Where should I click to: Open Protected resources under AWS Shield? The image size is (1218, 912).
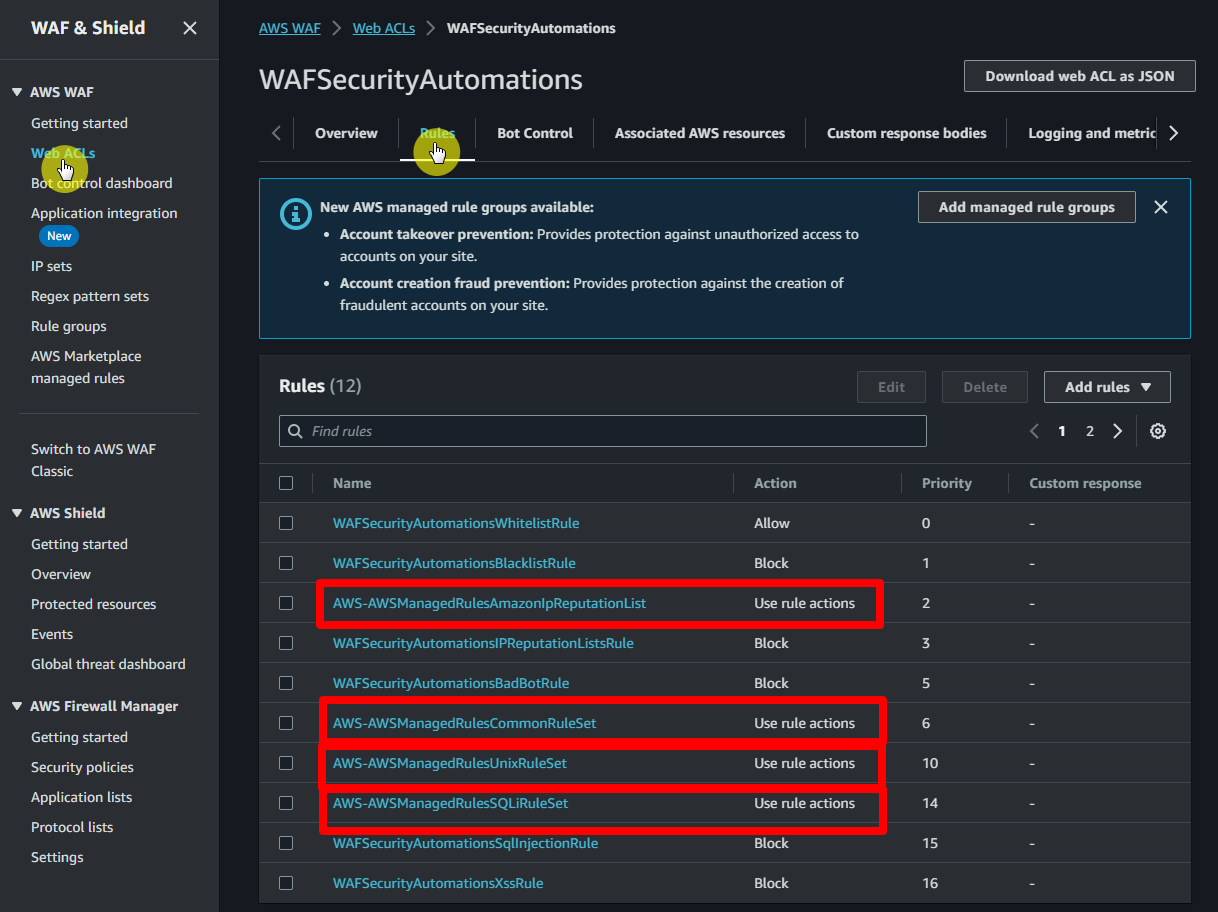pos(94,604)
